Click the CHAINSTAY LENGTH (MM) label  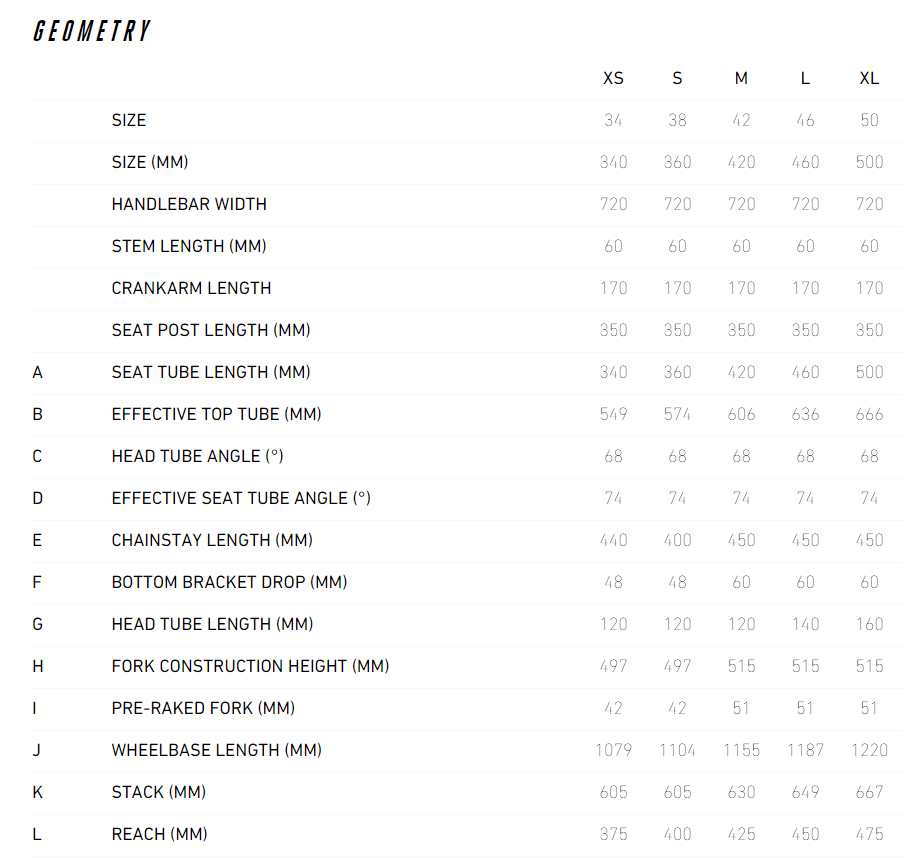(212, 541)
